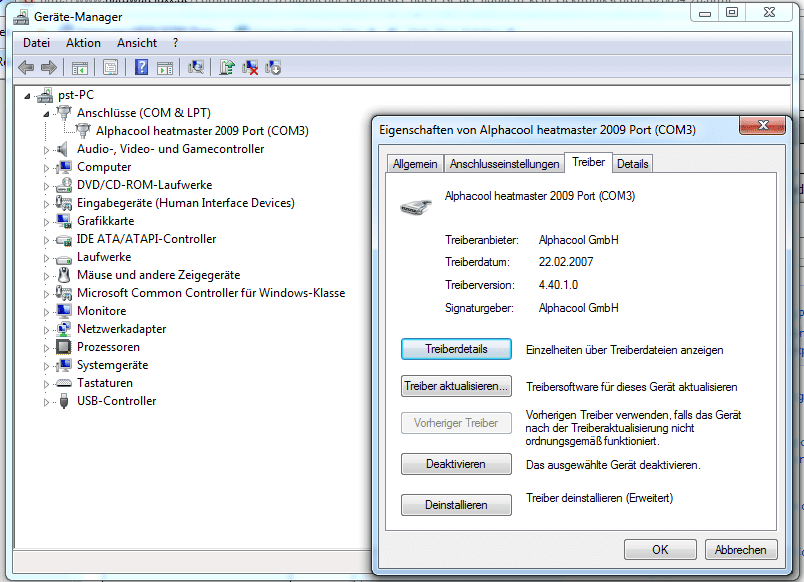Select the Monitore tree label

pyautogui.click(x=102, y=311)
